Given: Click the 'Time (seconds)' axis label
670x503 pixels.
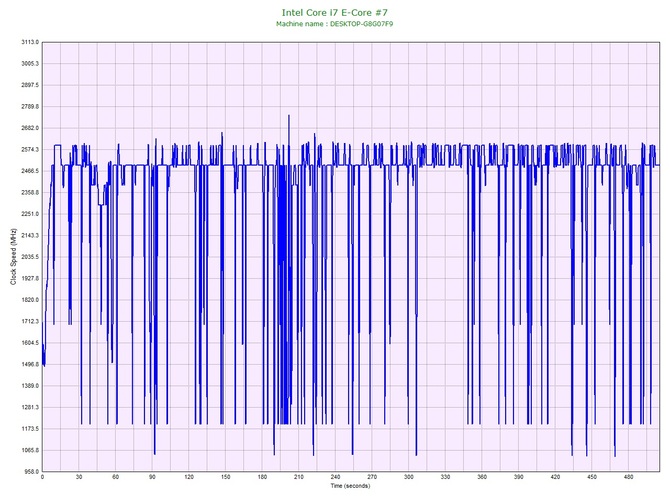Looking at the screenshot, I should point(350,486).
